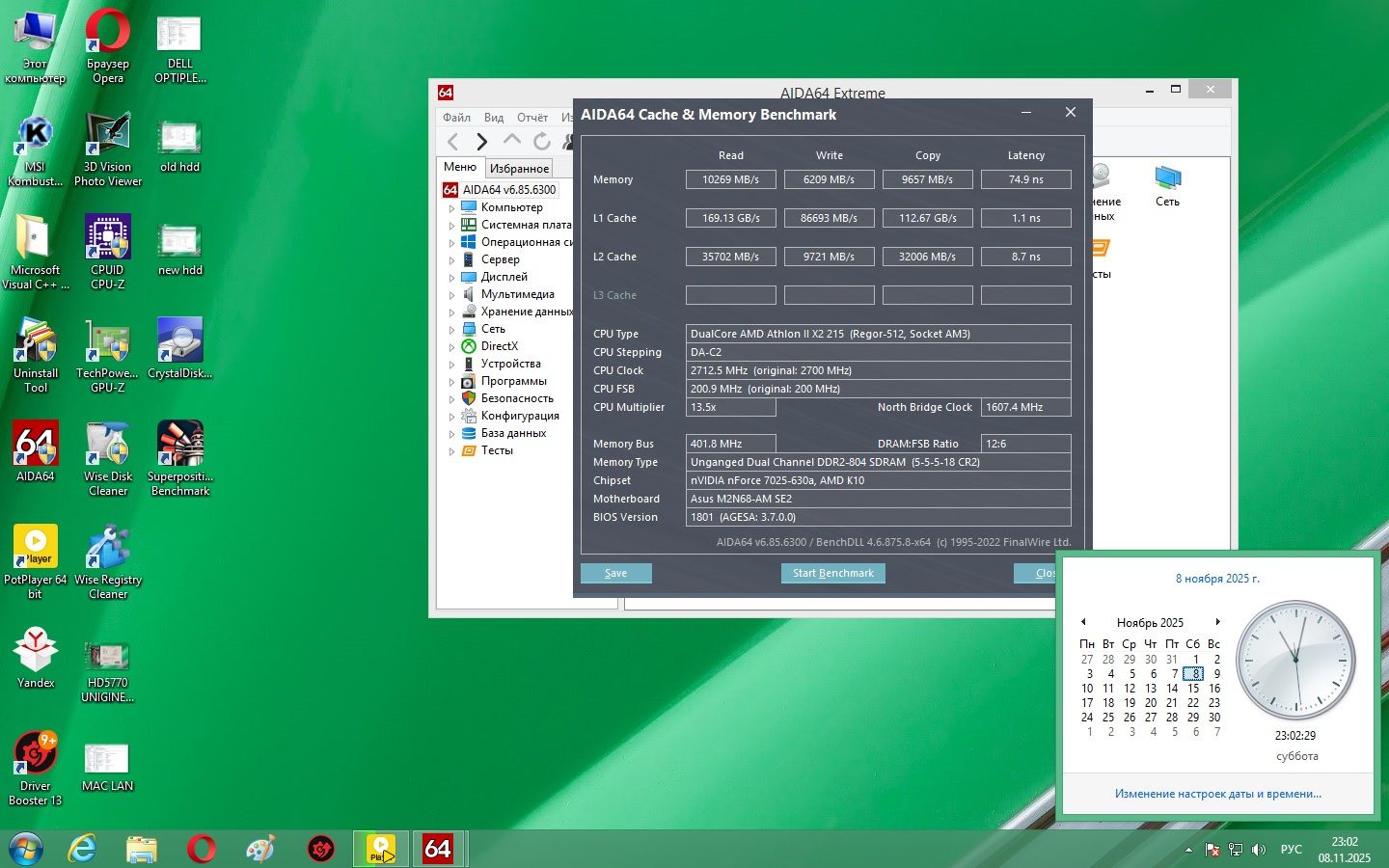This screenshot has width=1389, height=868.
Task: Launch Uninstall Tool from the desktop
Action: [x=36, y=356]
